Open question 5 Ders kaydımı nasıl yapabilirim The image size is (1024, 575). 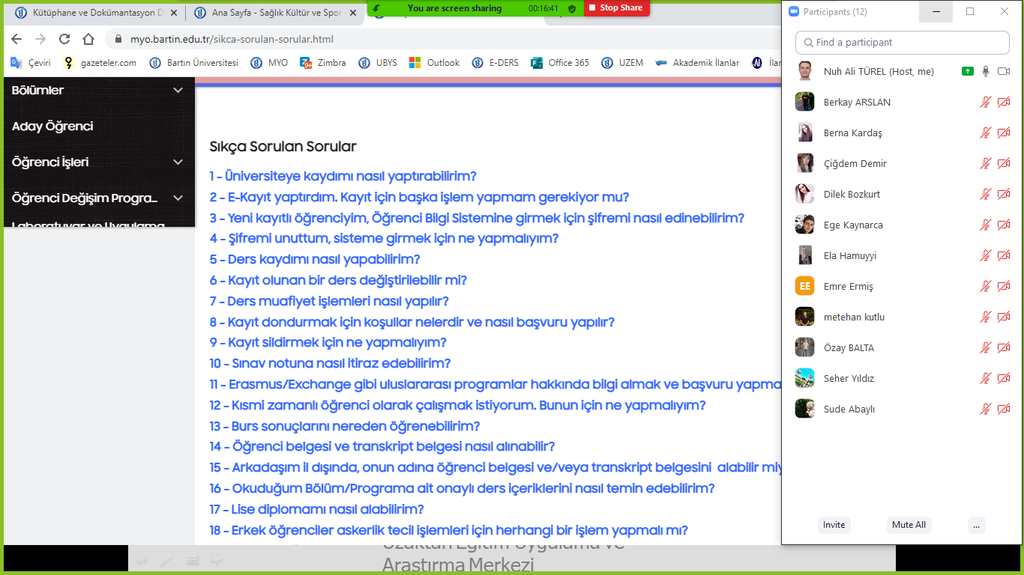[x=315, y=259]
